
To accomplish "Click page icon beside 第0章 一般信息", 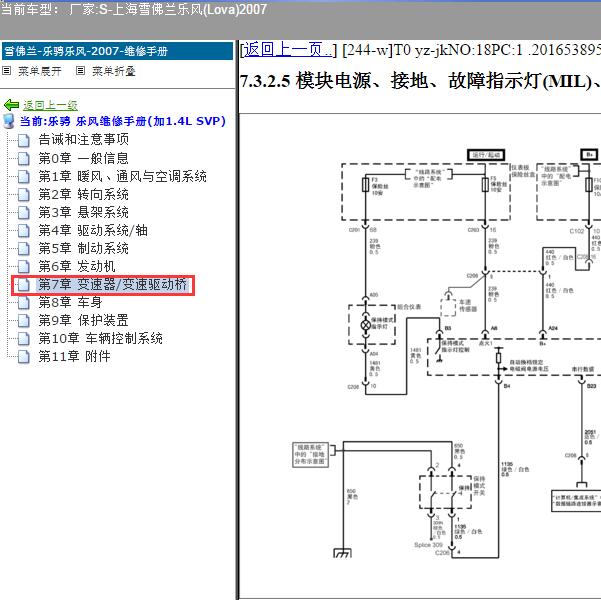I will tap(24, 158).
